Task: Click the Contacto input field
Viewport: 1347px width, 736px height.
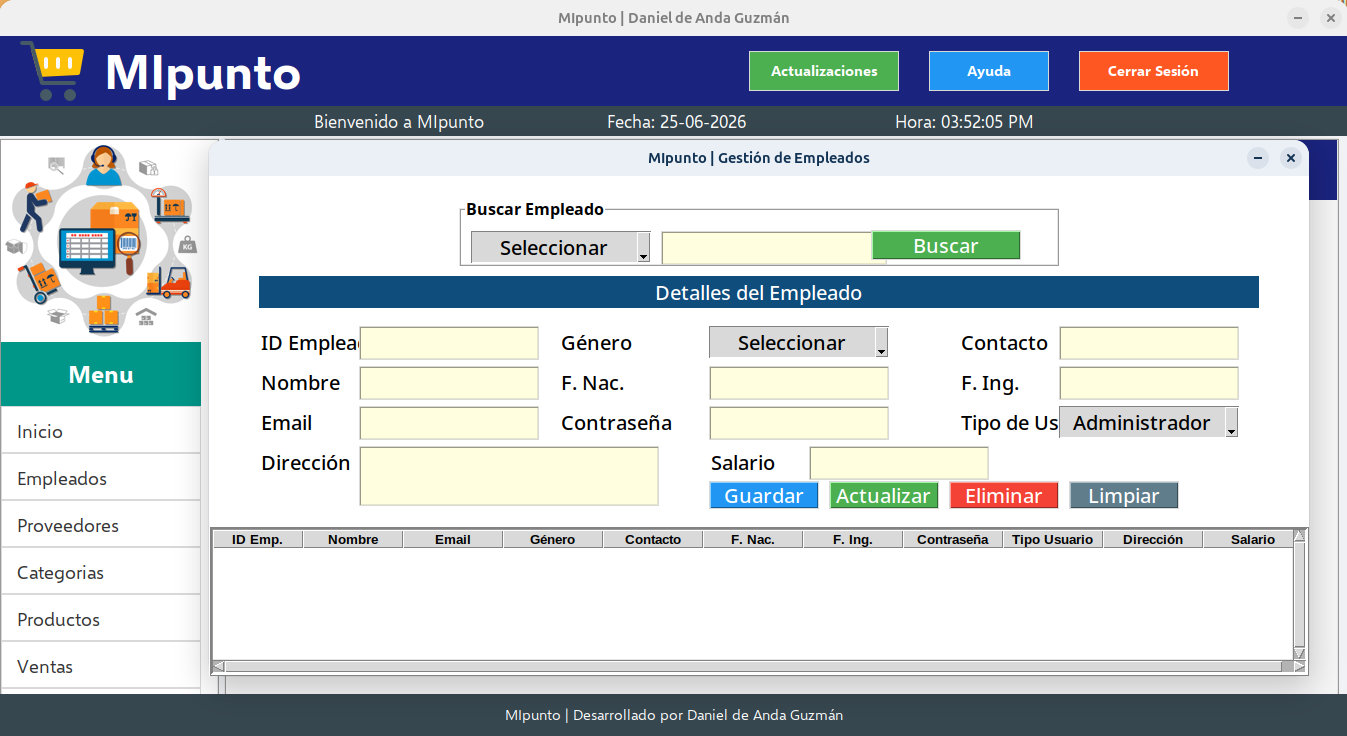Action: coord(1149,343)
